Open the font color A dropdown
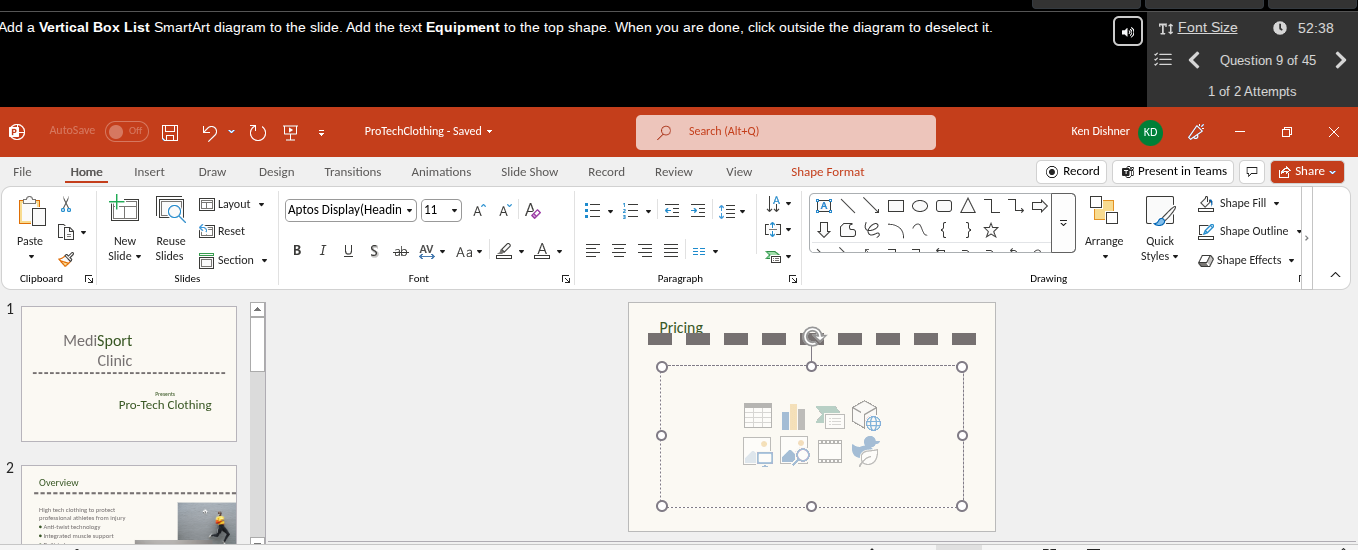 coord(559,251)
